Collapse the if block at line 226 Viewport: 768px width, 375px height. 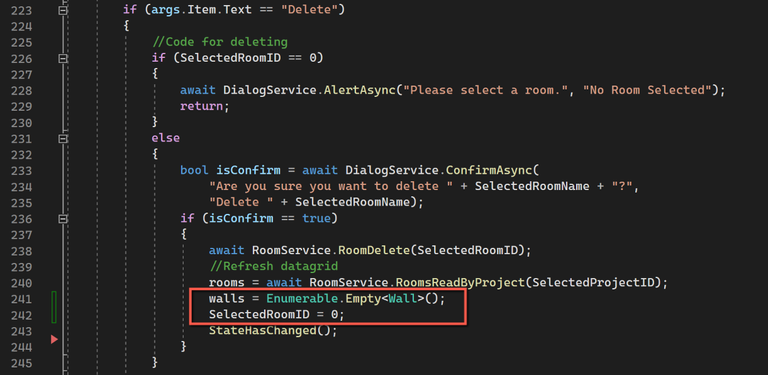coord(63,58)
